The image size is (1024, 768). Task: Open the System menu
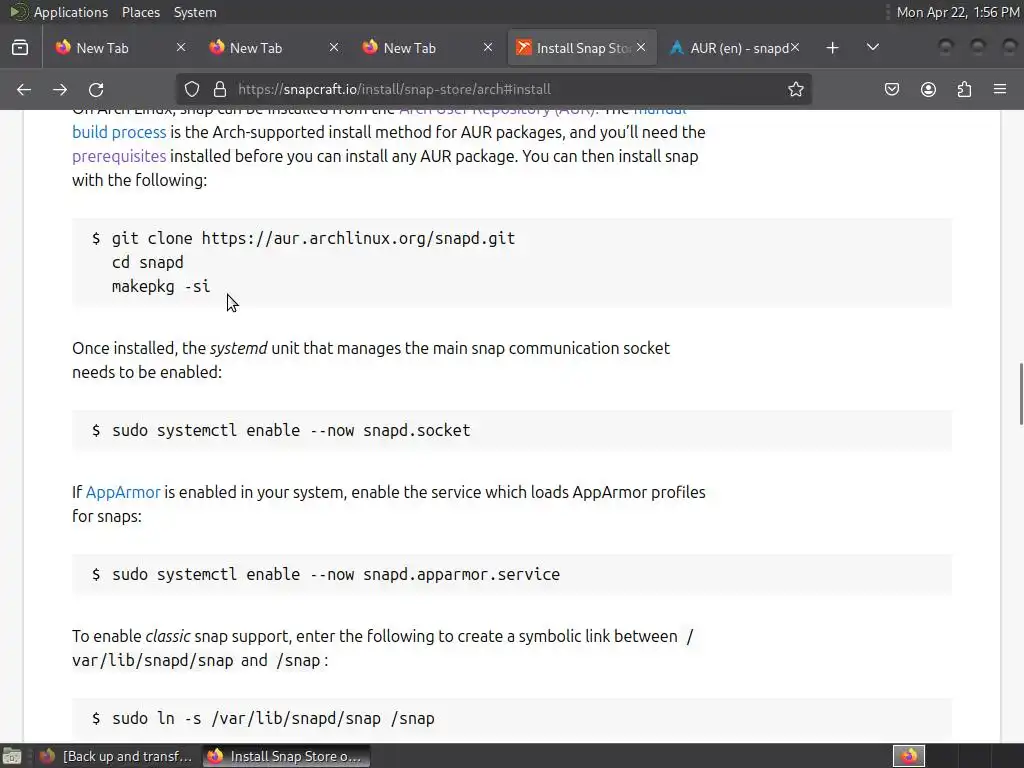click(x=195, y=12)
